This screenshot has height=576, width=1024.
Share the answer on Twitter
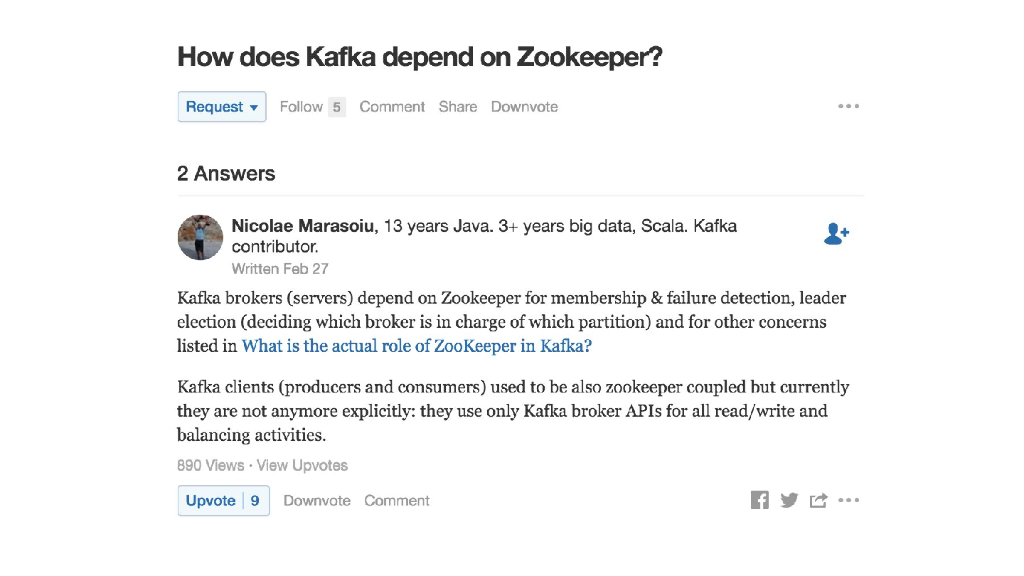click(789, 500)
